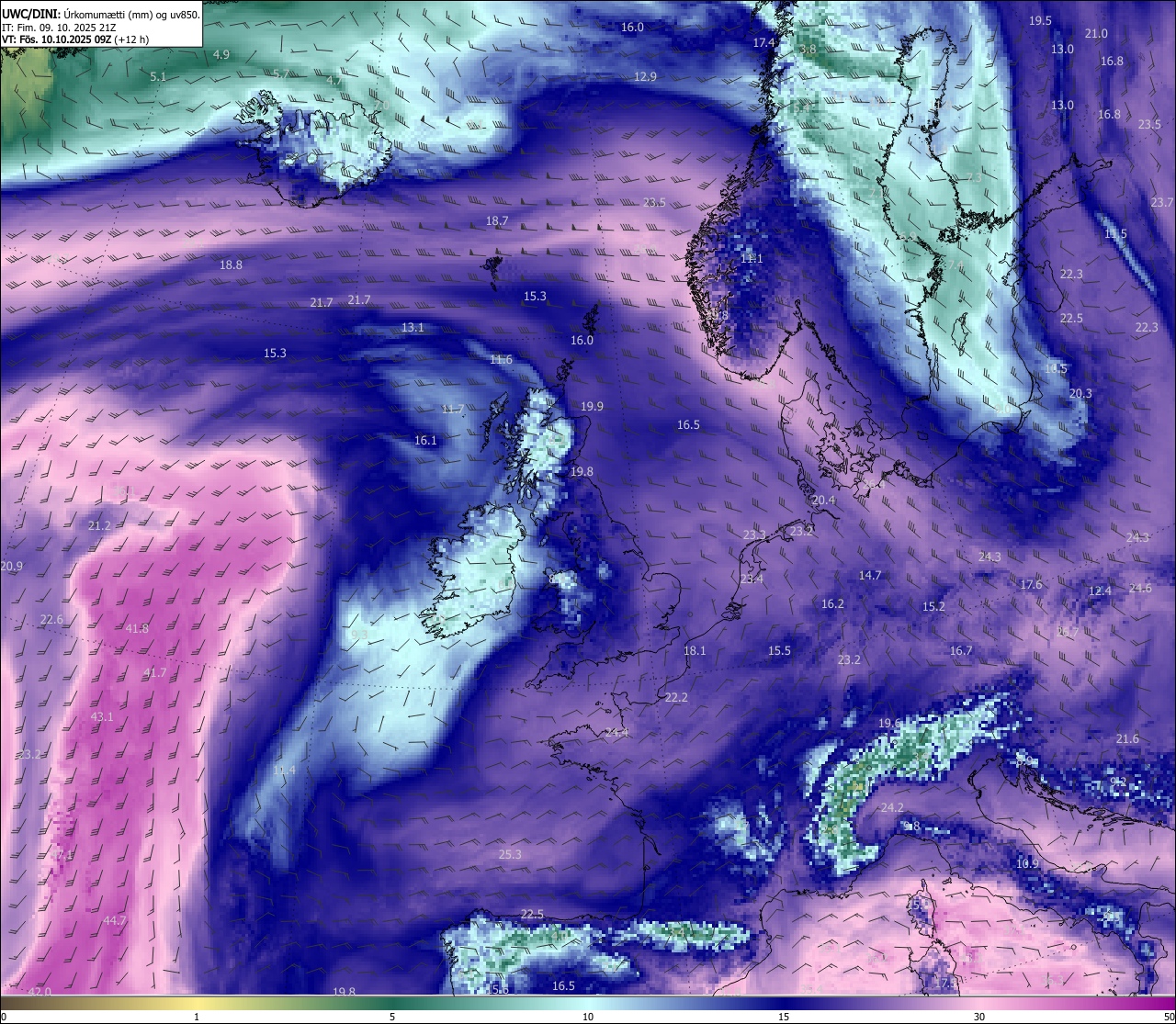Select the 17.4 value near Norway's coast
This screenshot has width=1176, height=1024.
[x=764, y=43]
